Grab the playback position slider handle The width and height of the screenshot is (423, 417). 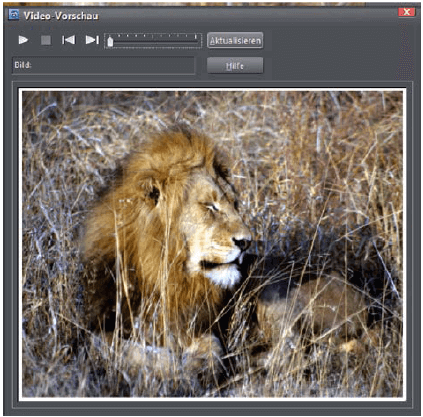click(x=110, y=42)
